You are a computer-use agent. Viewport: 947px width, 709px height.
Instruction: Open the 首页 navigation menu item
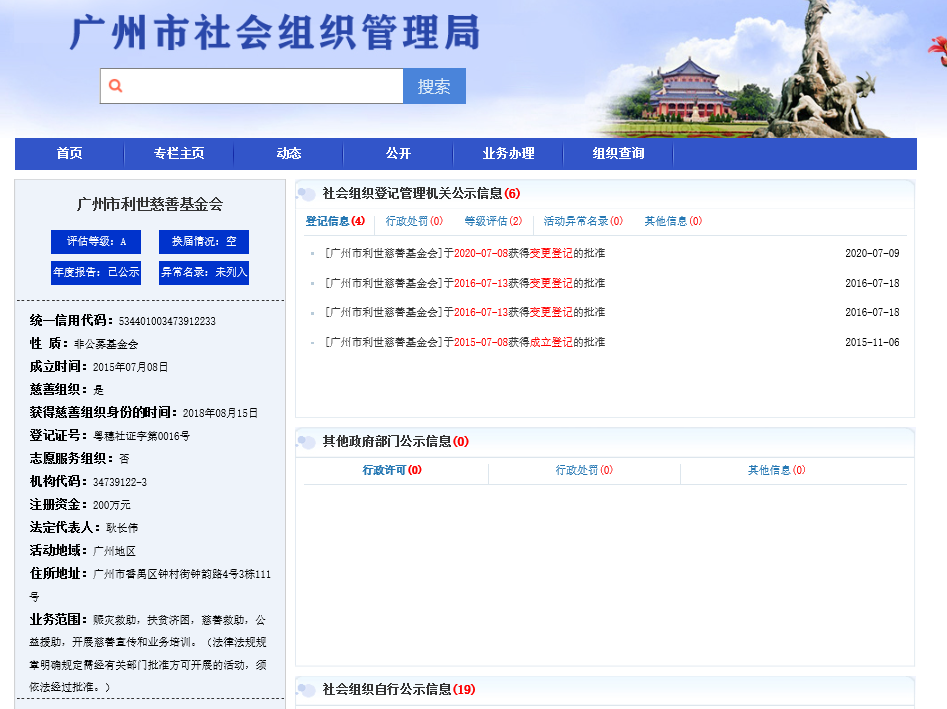[69, 154]
